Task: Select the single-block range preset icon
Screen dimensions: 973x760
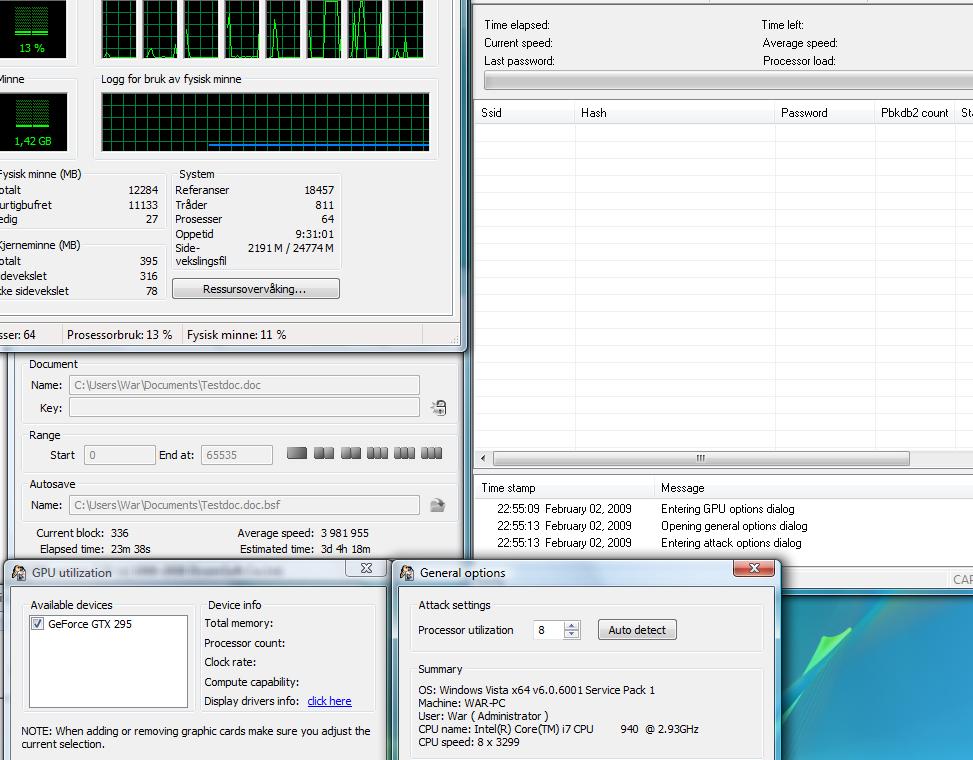Action: [297, 453]
